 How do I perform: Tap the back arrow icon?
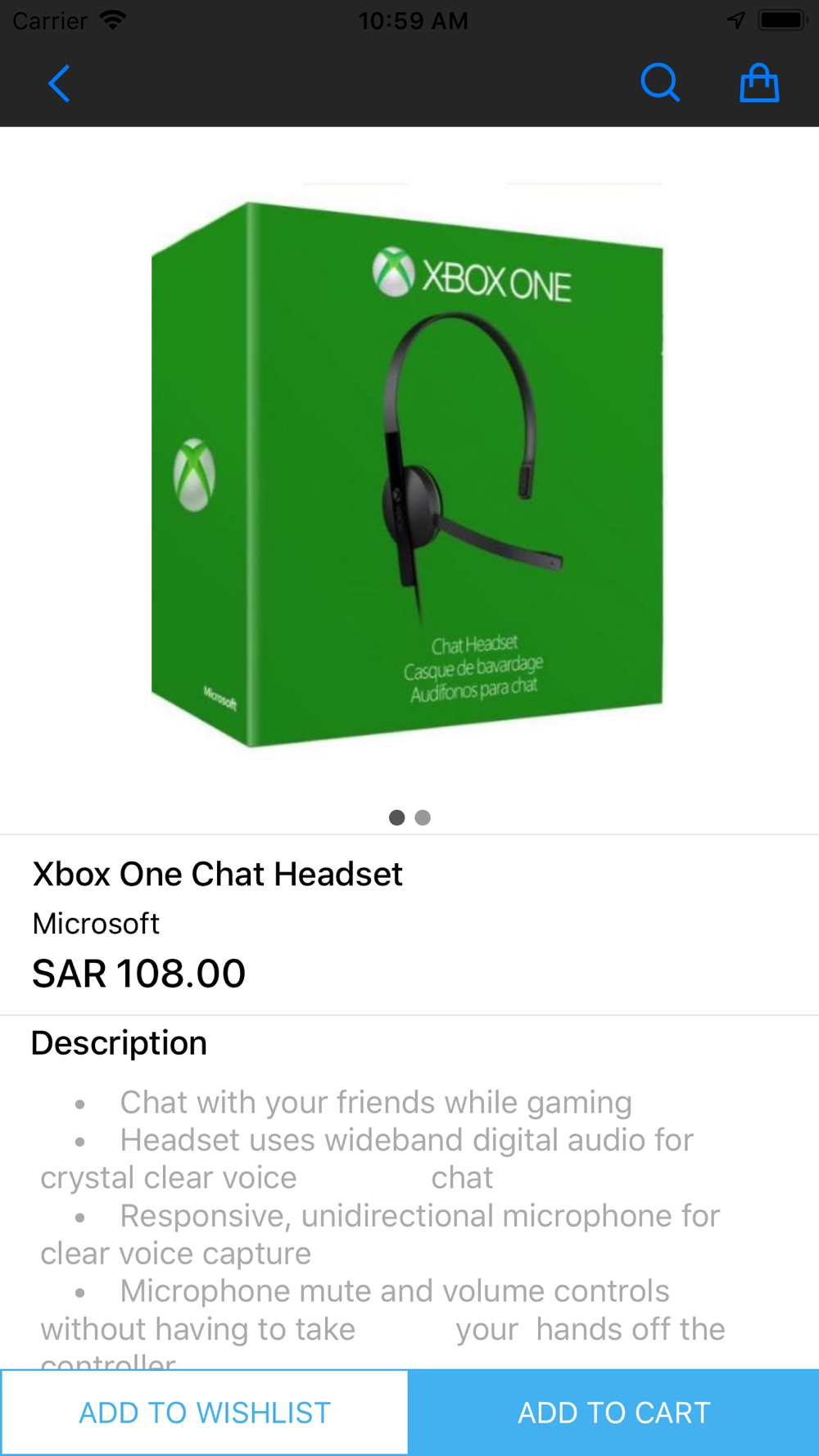[59, 84]
